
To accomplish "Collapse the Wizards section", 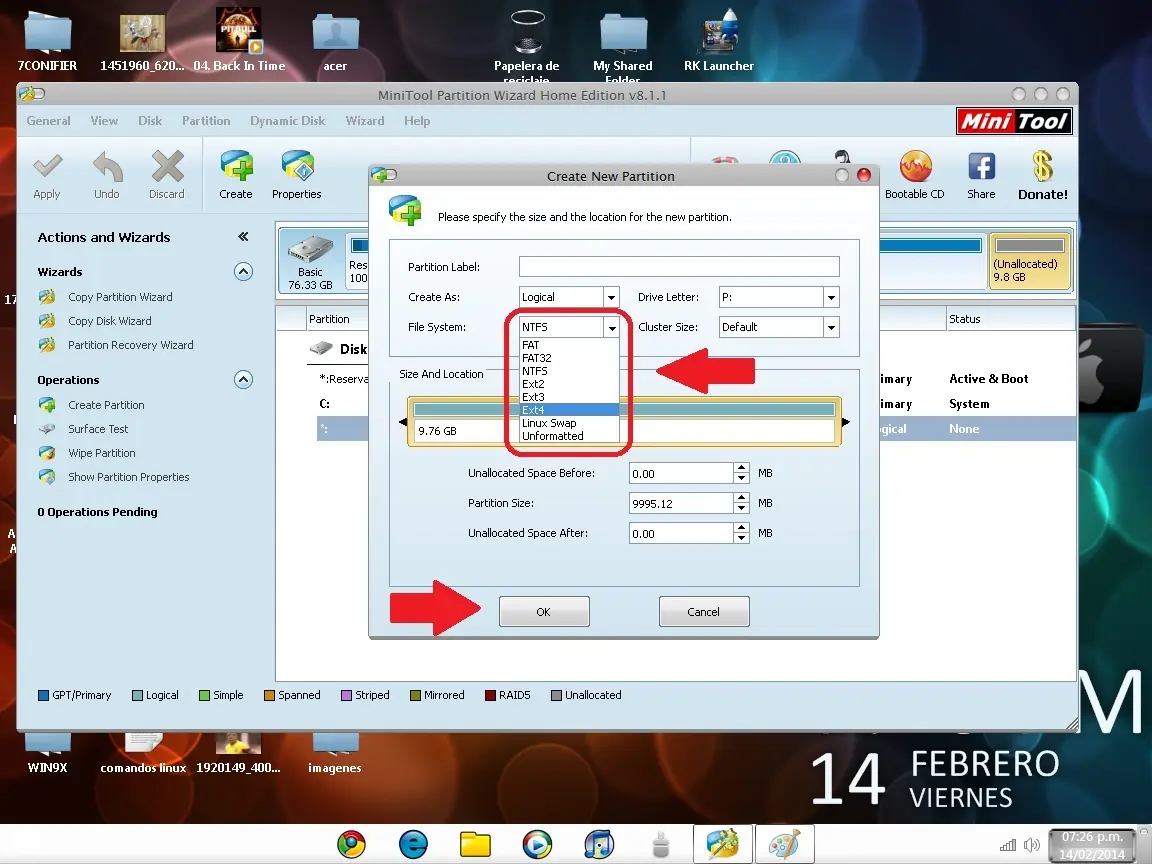I will point(243,272).
